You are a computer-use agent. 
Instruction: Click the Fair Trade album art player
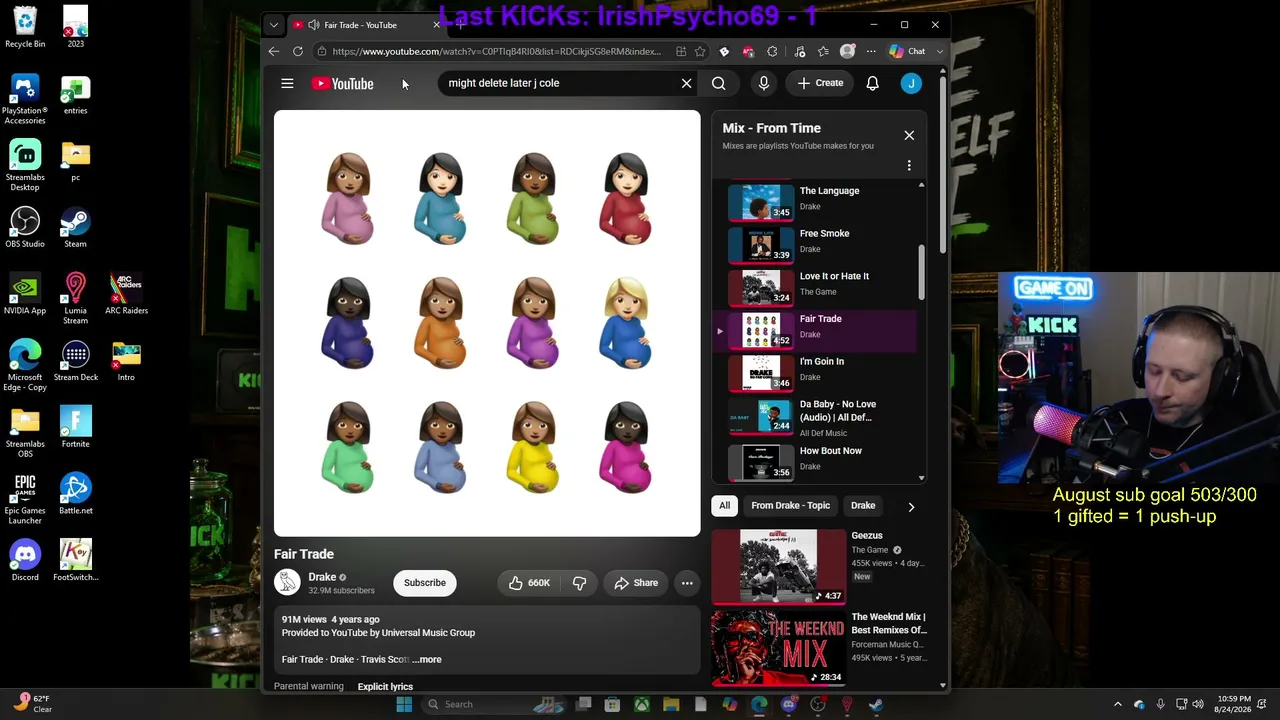487,323
